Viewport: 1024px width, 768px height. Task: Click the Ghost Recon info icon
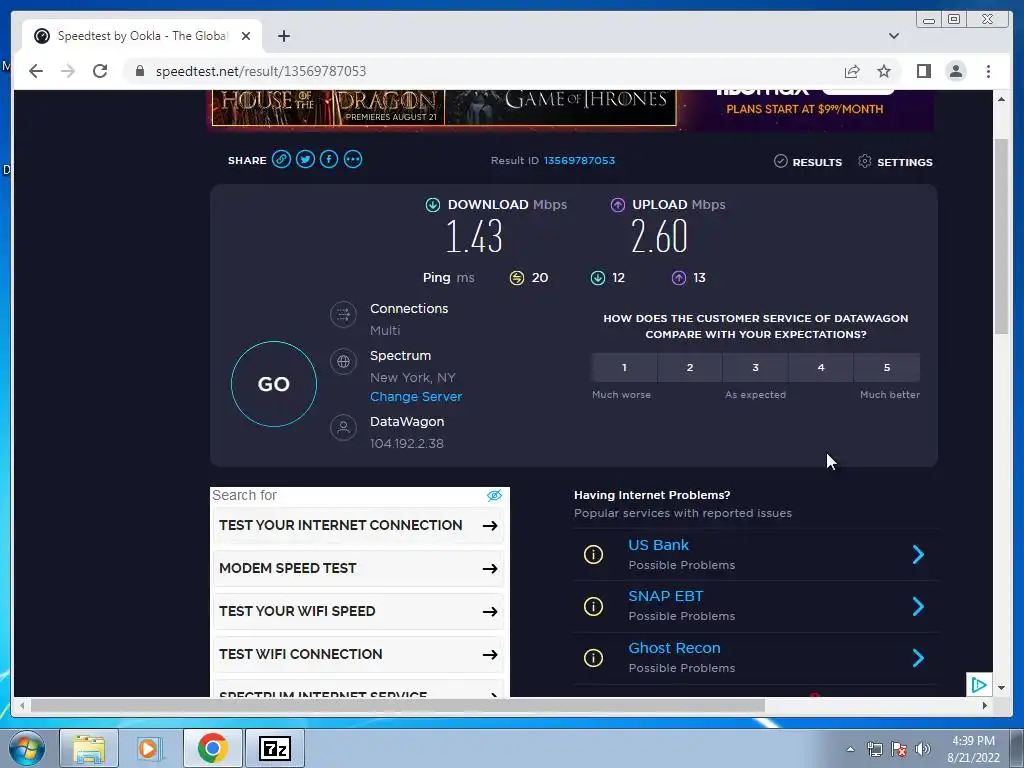(x=593, y=658)
